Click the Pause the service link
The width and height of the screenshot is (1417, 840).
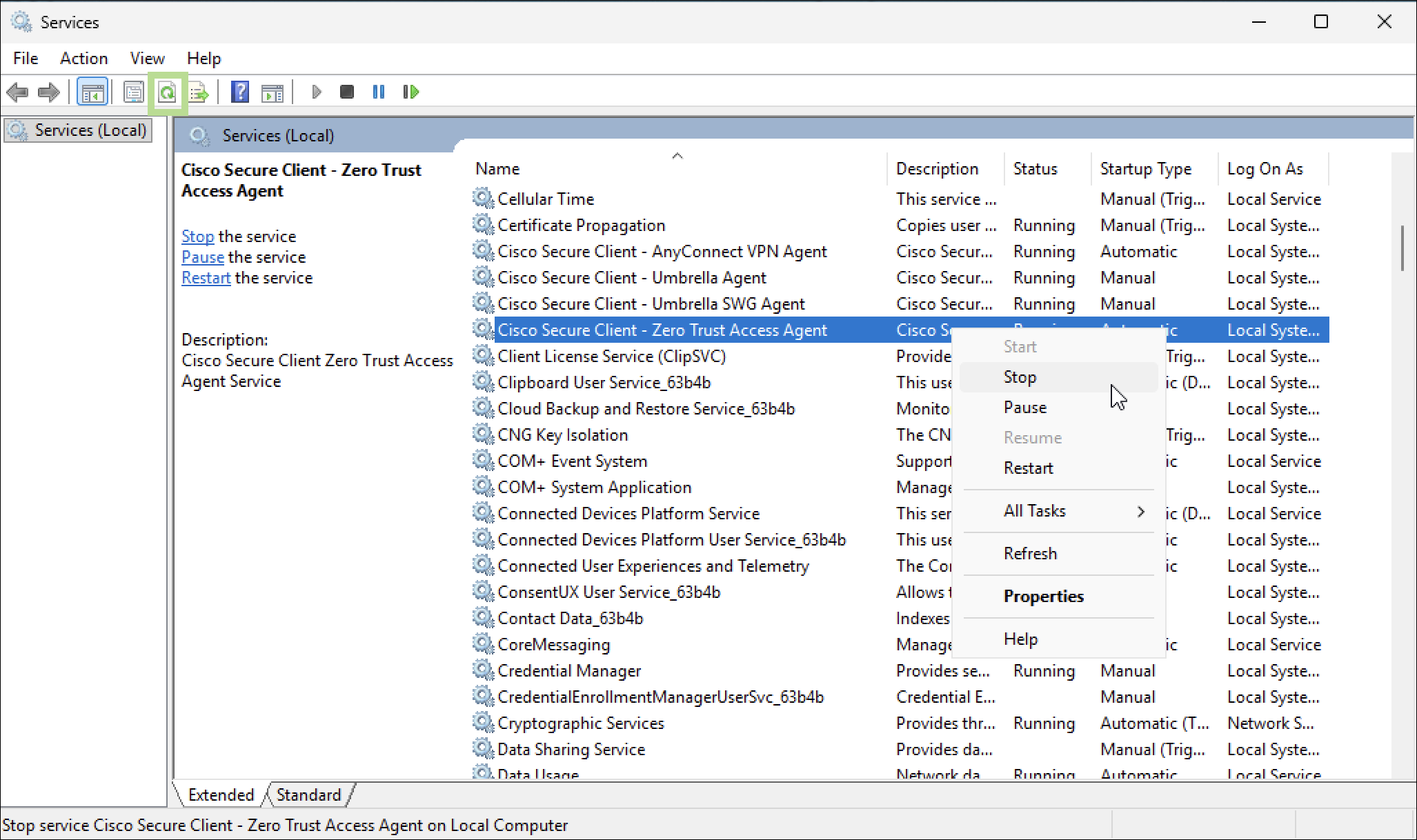pos(202,257)
